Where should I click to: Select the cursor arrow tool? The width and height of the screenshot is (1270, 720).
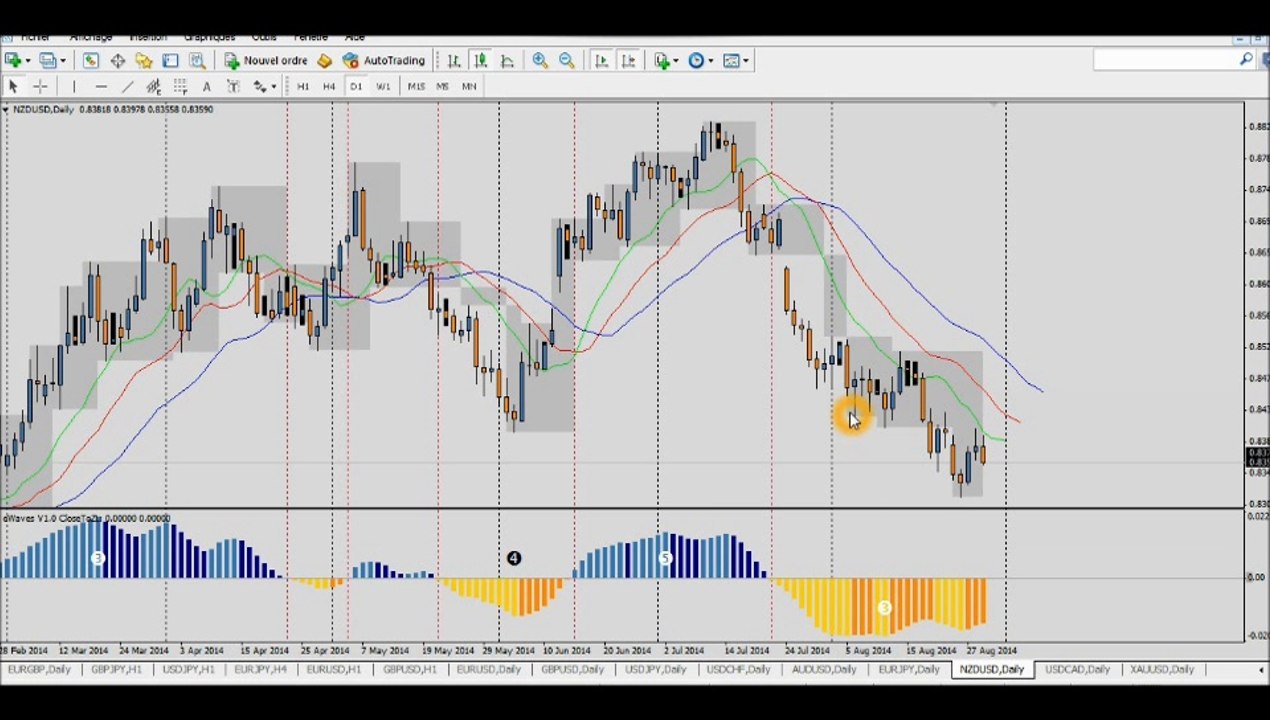click(13, 87)
